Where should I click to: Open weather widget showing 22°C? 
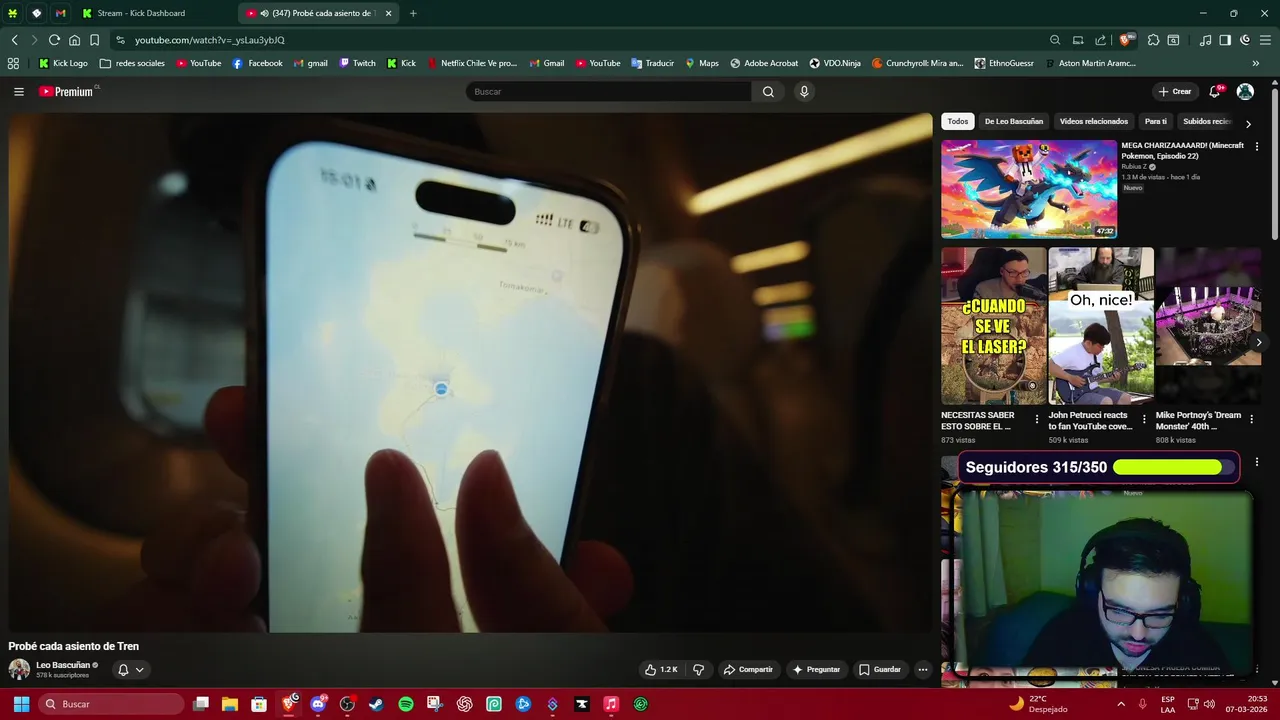pos(1037,704)
